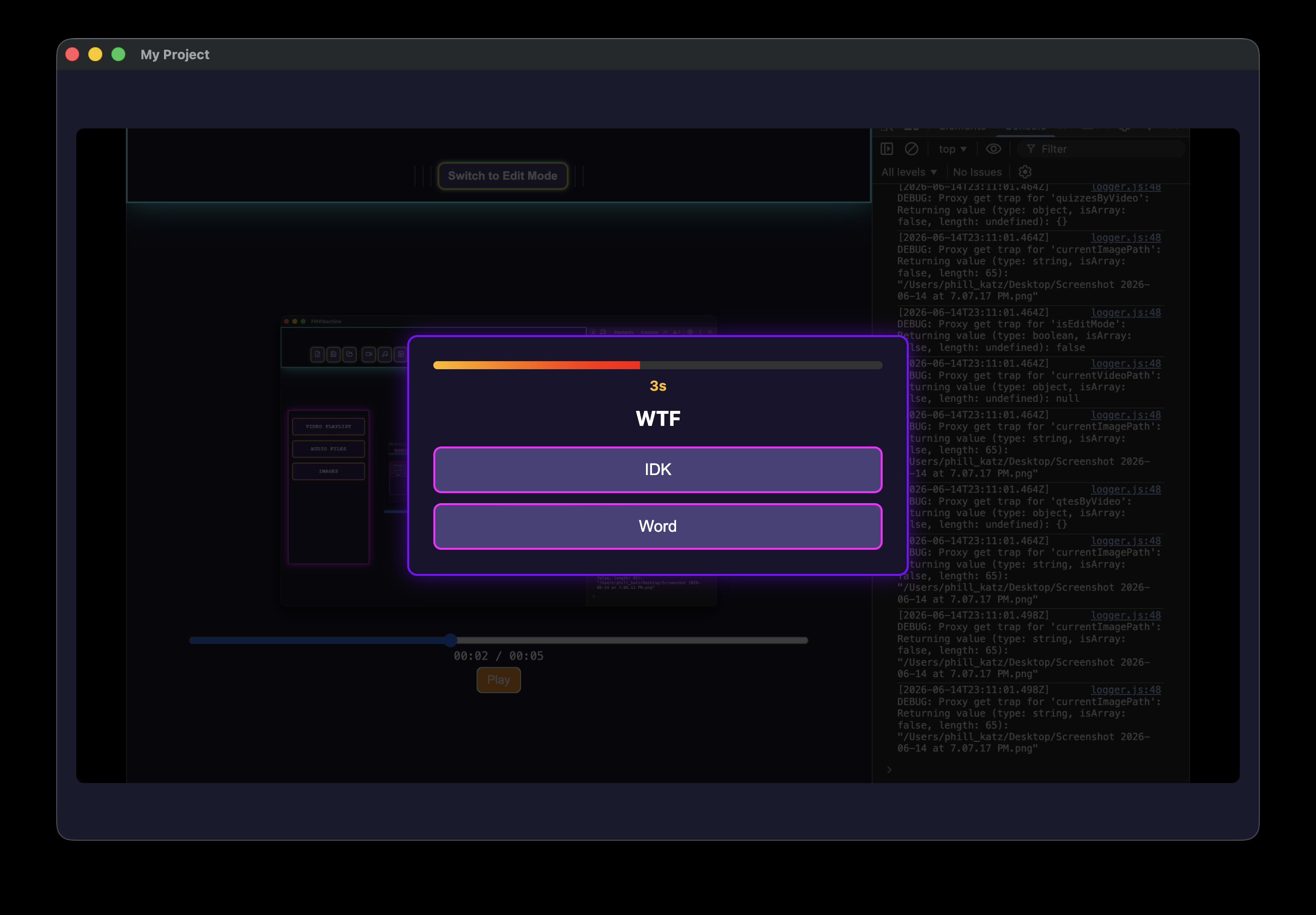Select IMAGES in the FMVMachine sidebar
The height and width of the screenshot is (915, 1316).
click(328, 471)
